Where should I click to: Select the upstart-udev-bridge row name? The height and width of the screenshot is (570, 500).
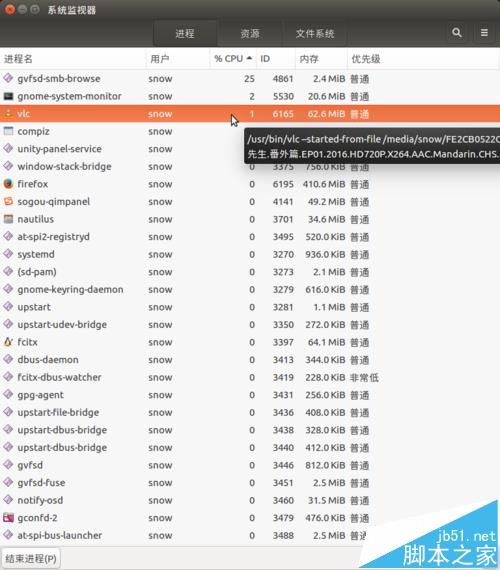pos(62,325)
